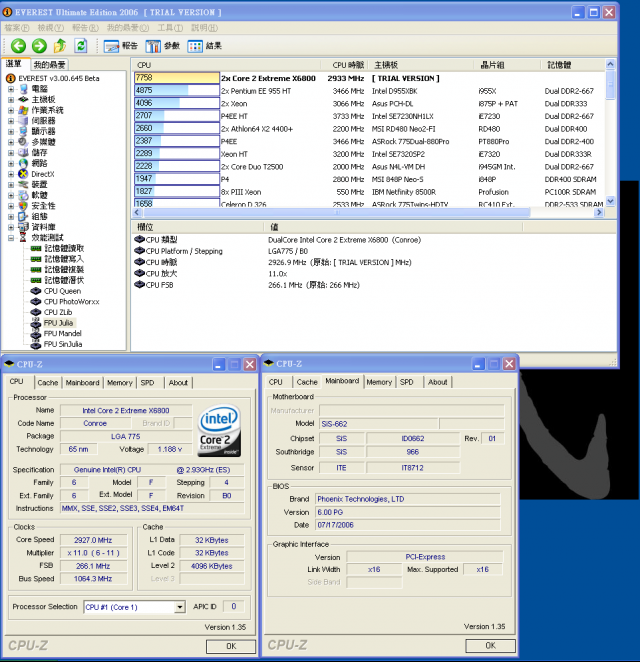Select the 主機板 motherboard icon in tree
This screenshot has height=662, width=640.
pos(24,100)
